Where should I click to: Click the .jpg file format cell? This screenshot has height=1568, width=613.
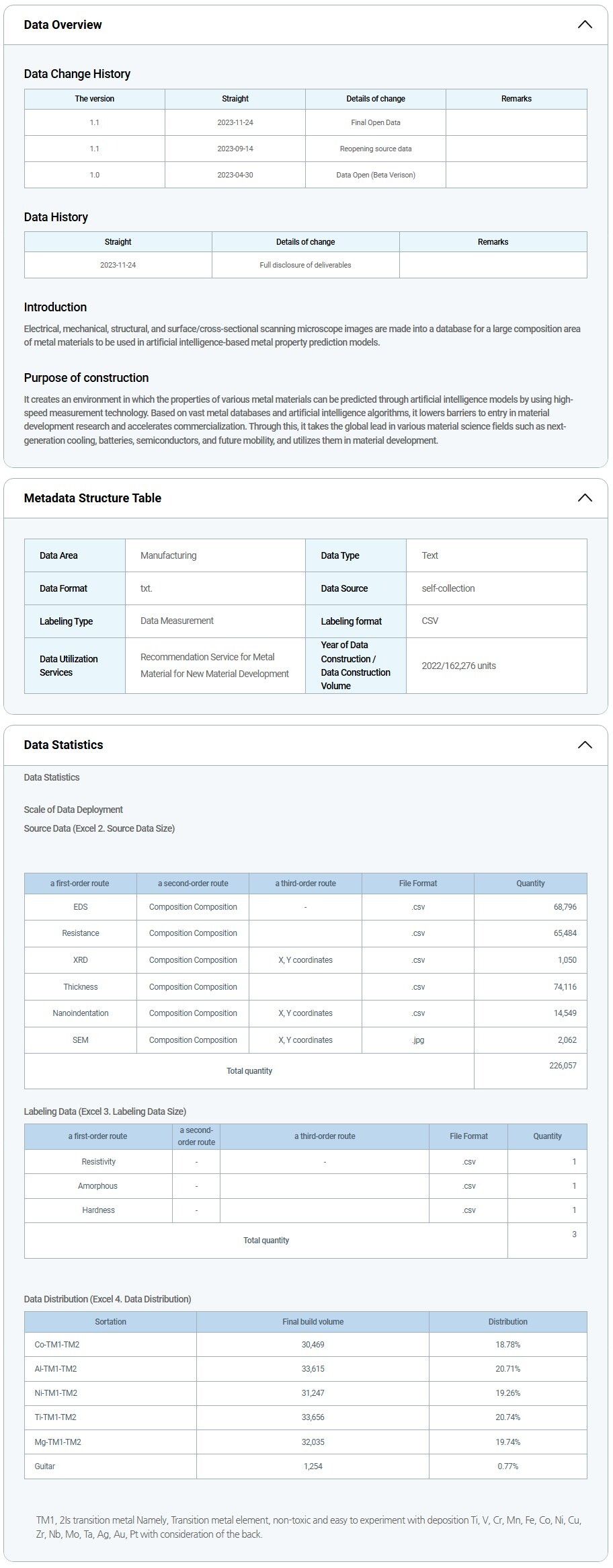[417, 1040]
